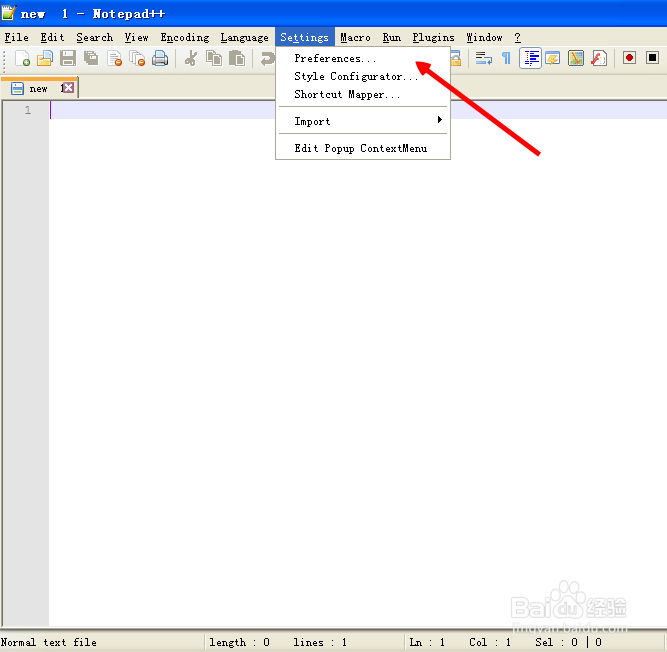
Task: Click the Paste clipboard icon
Action: pyautogui.click(x=237, y=58)
